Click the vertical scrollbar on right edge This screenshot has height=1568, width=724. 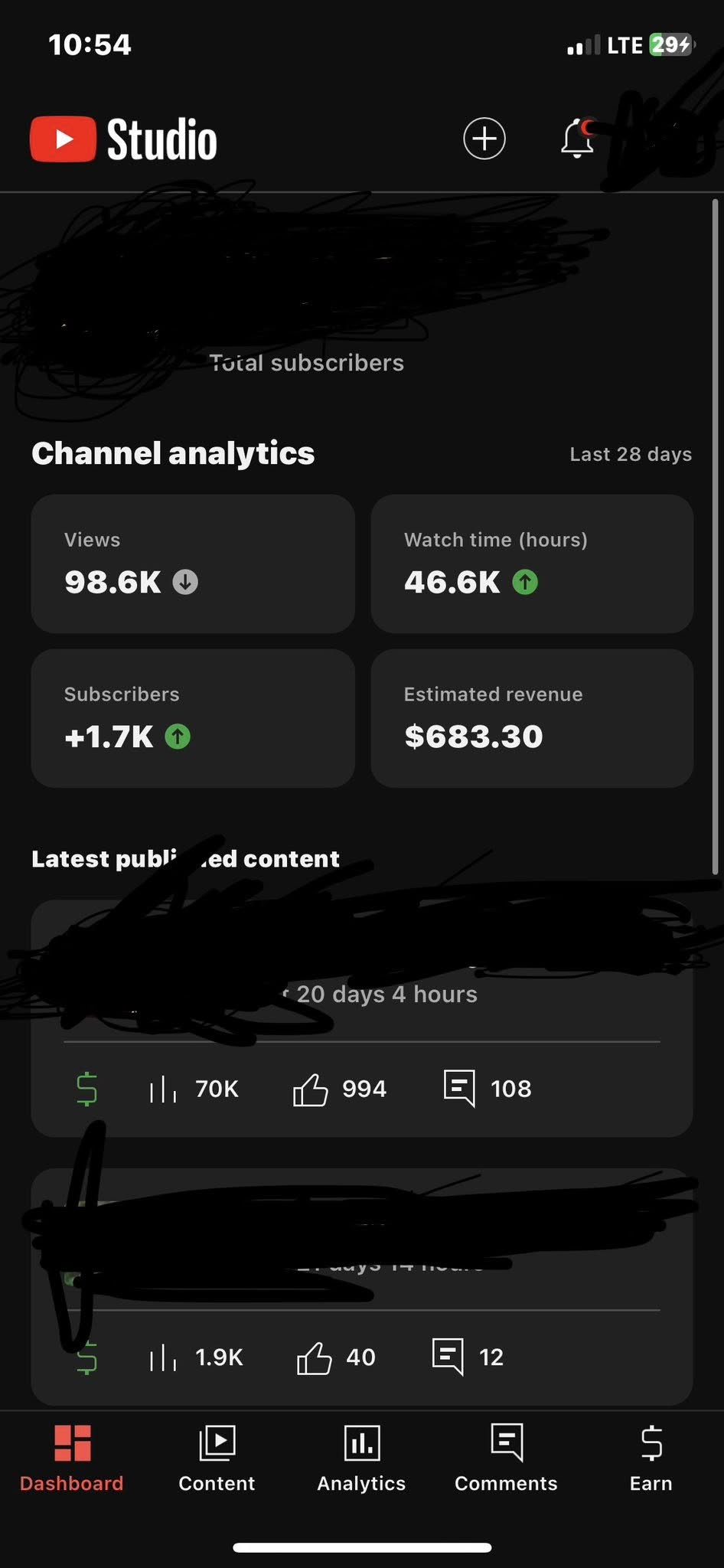(x=715, y=537)
